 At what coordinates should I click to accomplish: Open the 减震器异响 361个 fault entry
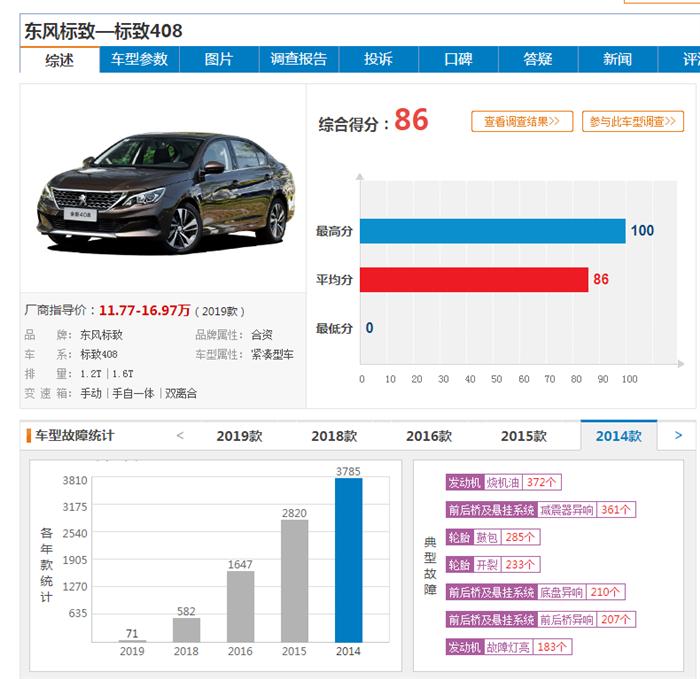point(540,509)
